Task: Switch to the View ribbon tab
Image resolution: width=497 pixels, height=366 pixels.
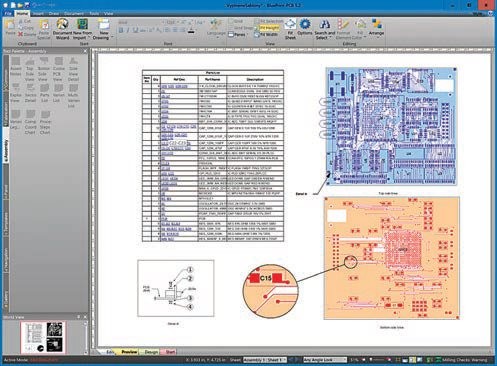Action: (x=108, y=14)
